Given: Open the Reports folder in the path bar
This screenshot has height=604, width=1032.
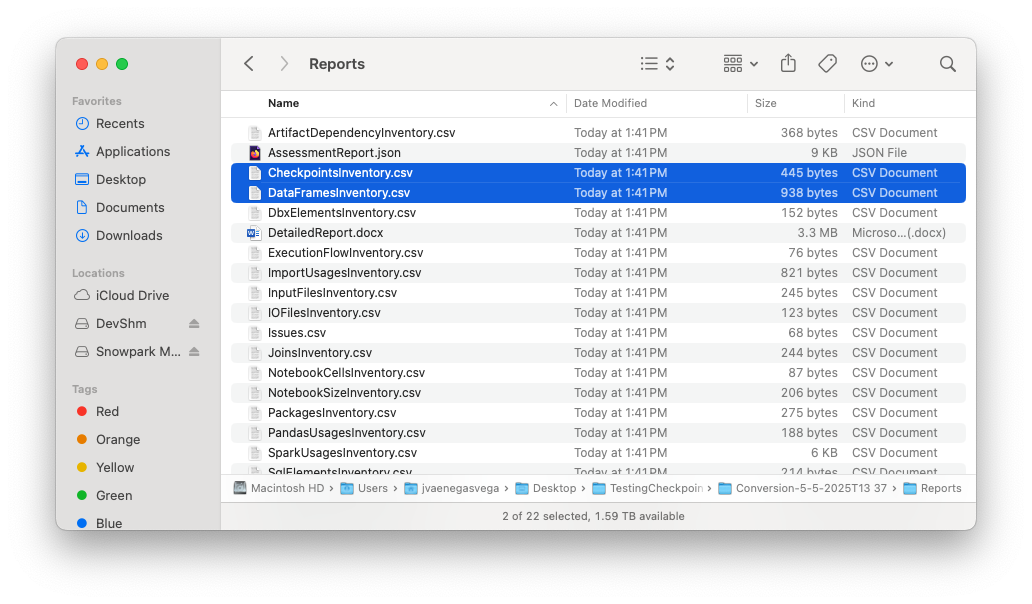Looking at the screenshot, I should (x=940, y=488).
